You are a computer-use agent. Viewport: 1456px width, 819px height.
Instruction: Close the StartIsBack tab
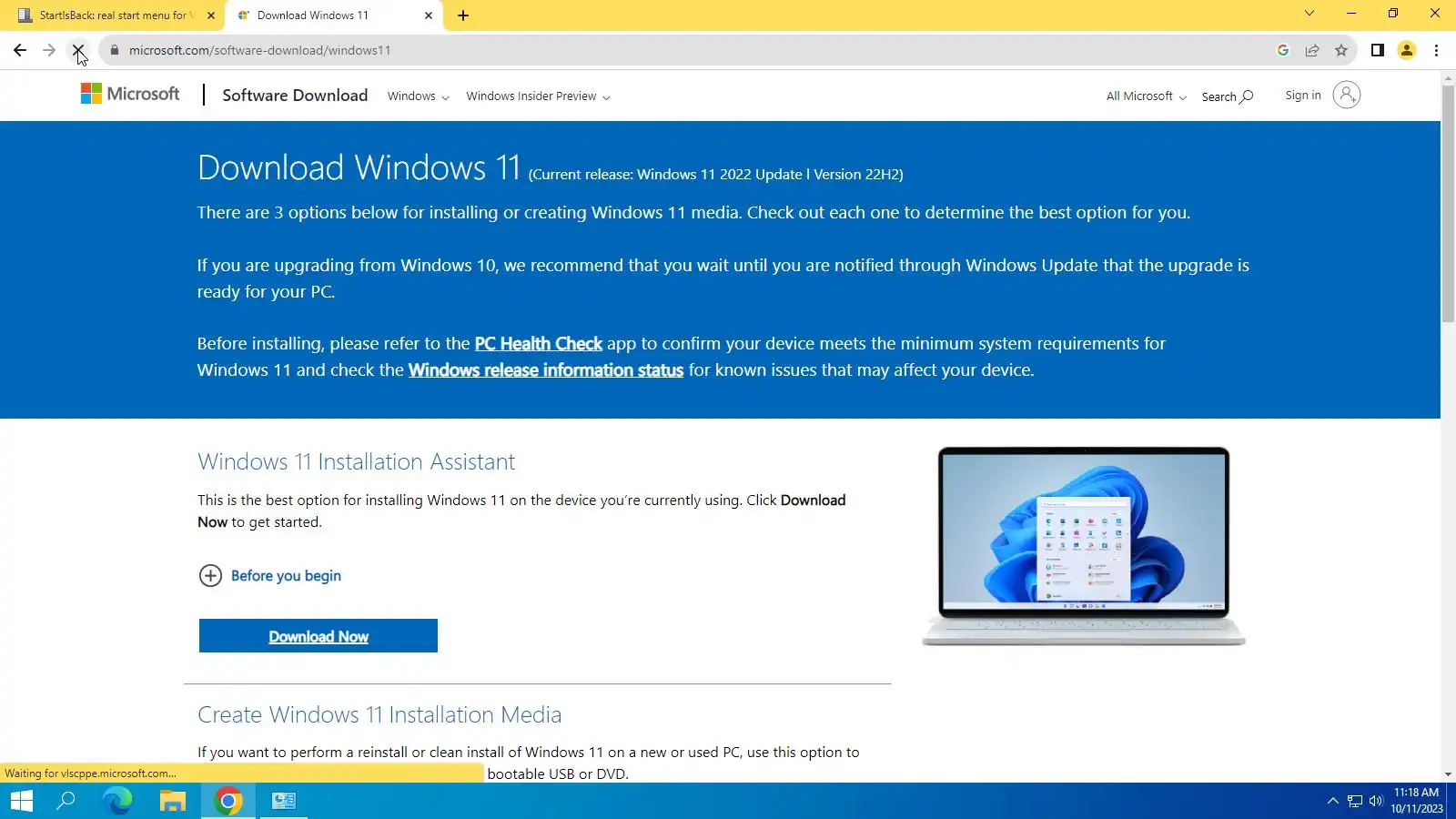point(211,15)
